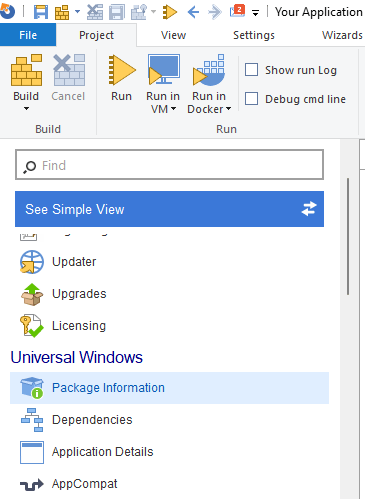Viewport: 365px width, 499px height.
Task: Click the Cancel build button in ribbon
Action: click(68, 78)
